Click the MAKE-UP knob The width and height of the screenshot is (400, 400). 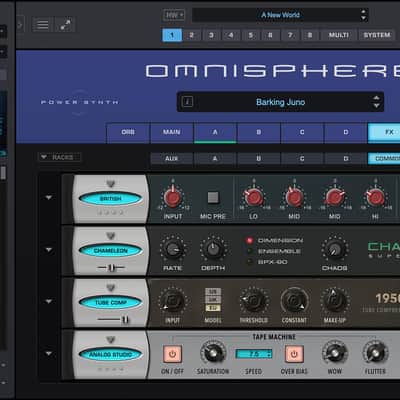click(x=335, y=301)
